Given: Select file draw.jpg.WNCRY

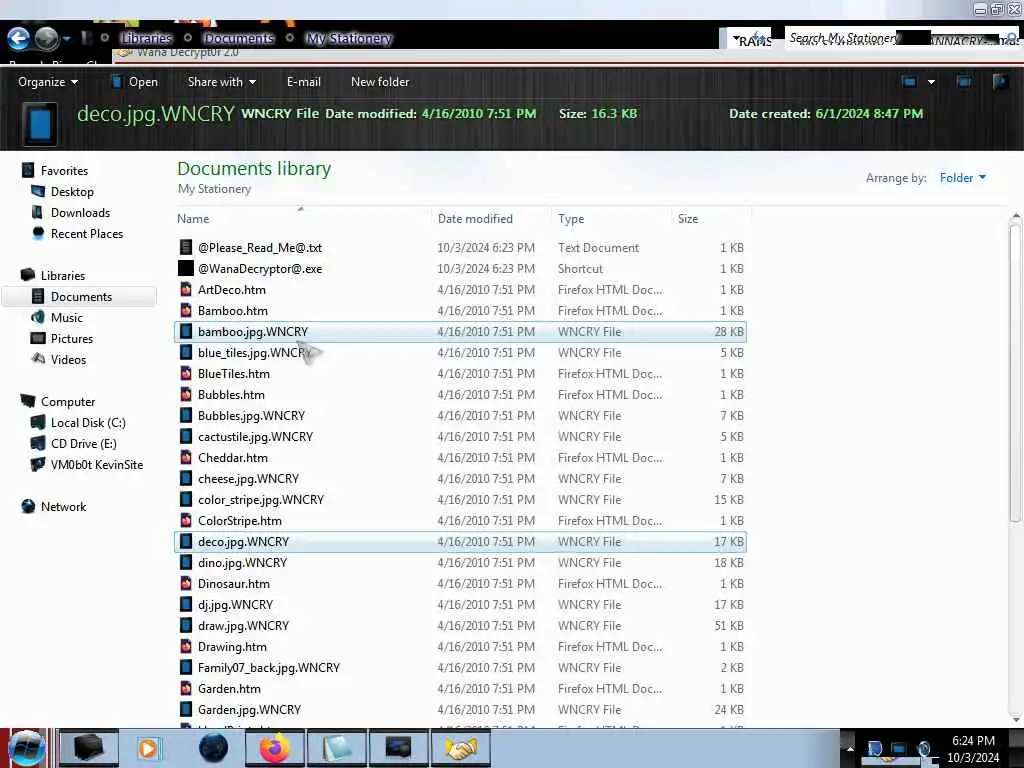Looking at the screenshot, I should pos(460,626).
